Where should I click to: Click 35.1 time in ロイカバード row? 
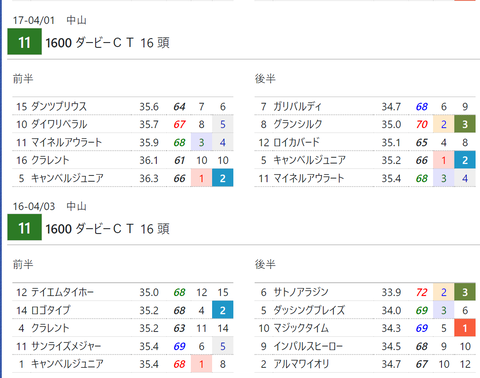(391, 143)
